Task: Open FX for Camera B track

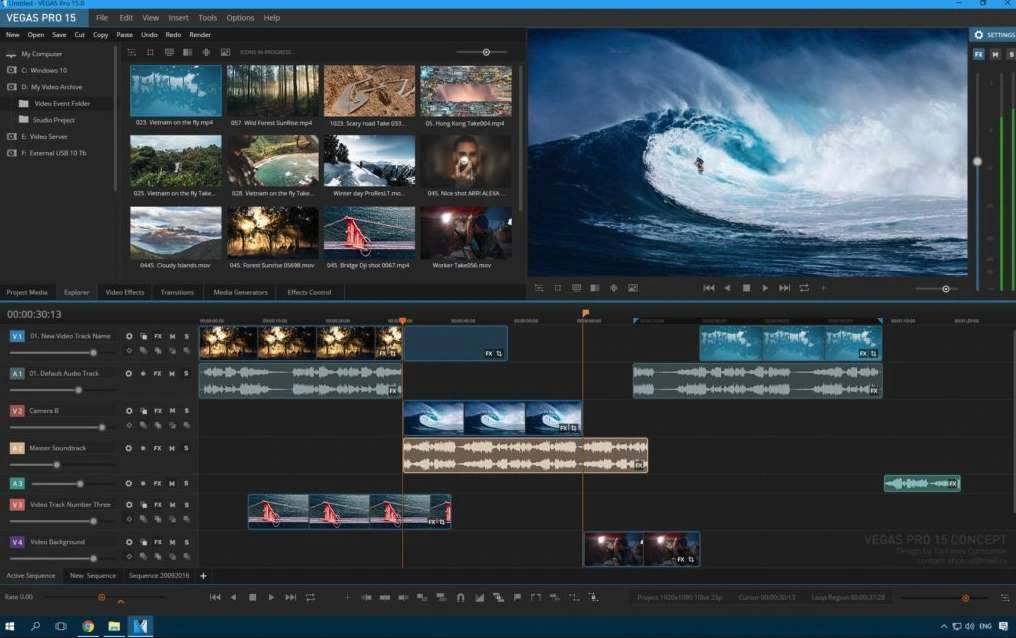Action: [157, 411]
